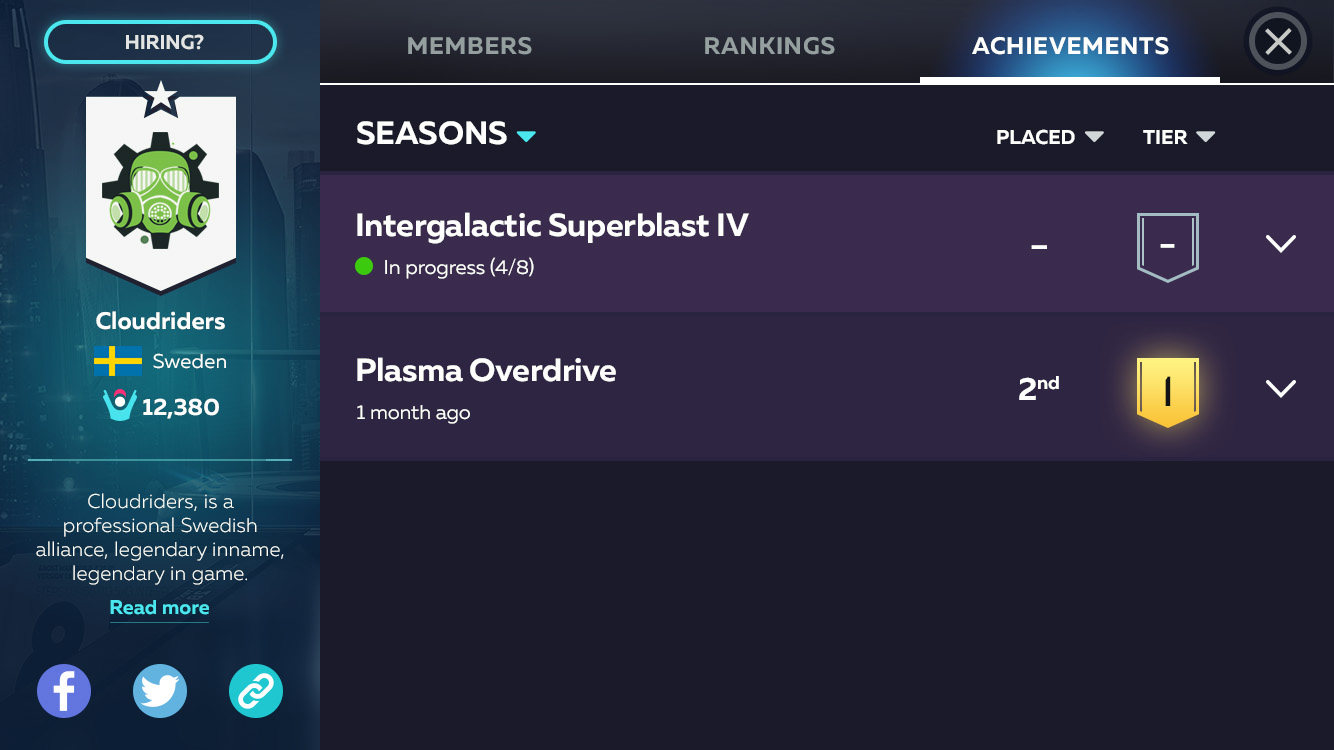The height and width of the screenshot is (750, 1334).
Task: Click the gold tier 1 badge
Action: (1167, 391)
